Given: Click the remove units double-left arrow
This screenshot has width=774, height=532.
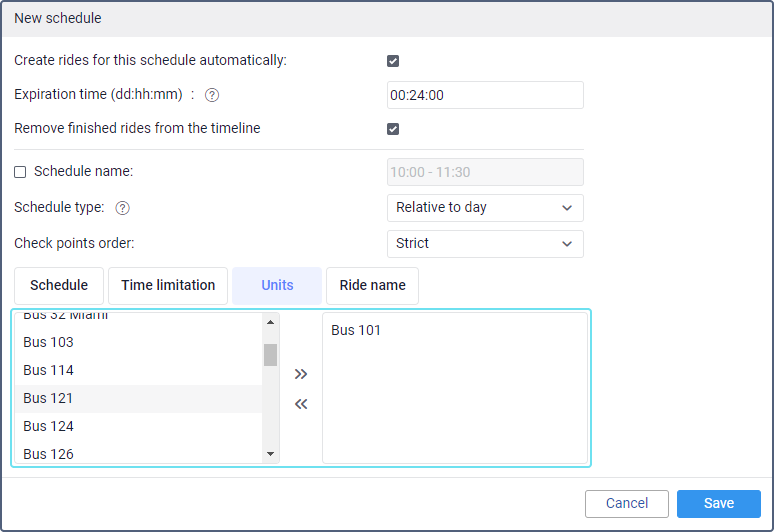Looking at the screenshot, I should tap(301, 404).
